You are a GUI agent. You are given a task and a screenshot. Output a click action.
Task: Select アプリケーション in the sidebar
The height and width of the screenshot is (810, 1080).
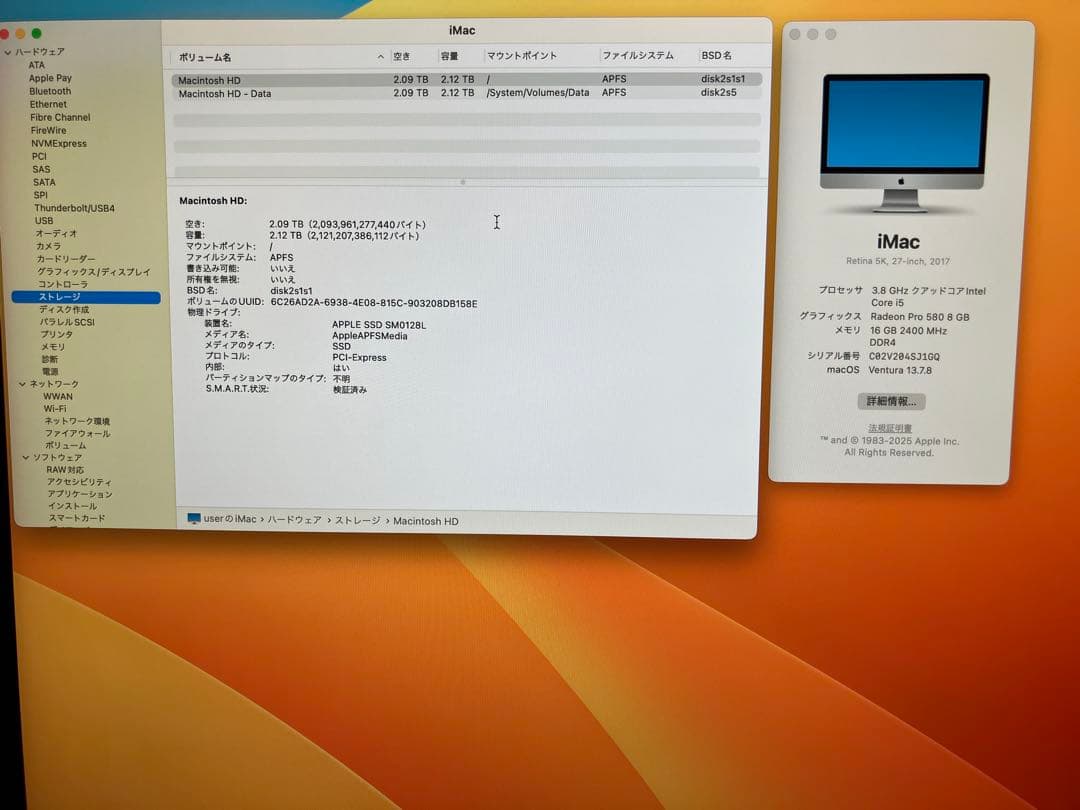click(x=80, y=495)
